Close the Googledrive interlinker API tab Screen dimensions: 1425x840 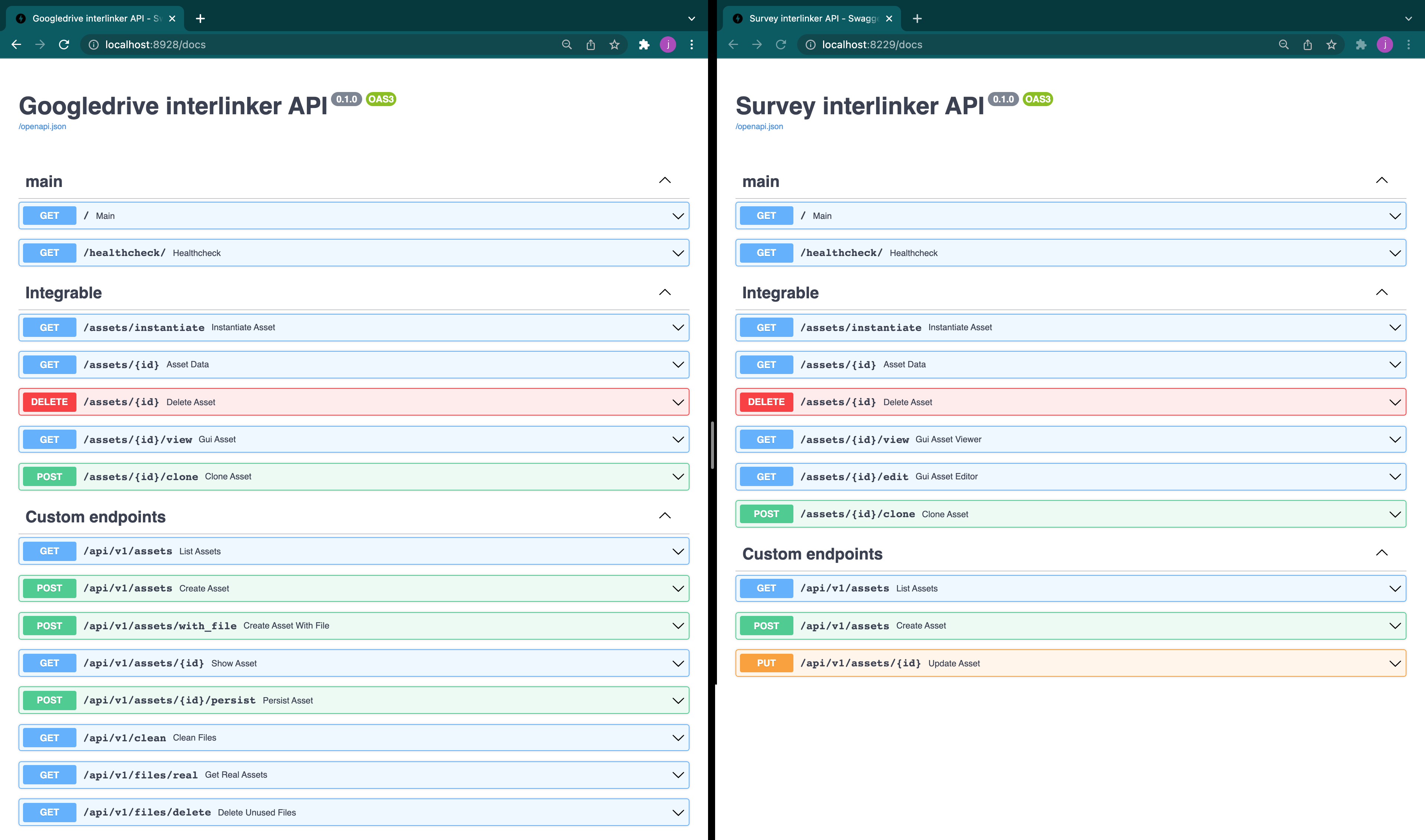pos(172,19)
